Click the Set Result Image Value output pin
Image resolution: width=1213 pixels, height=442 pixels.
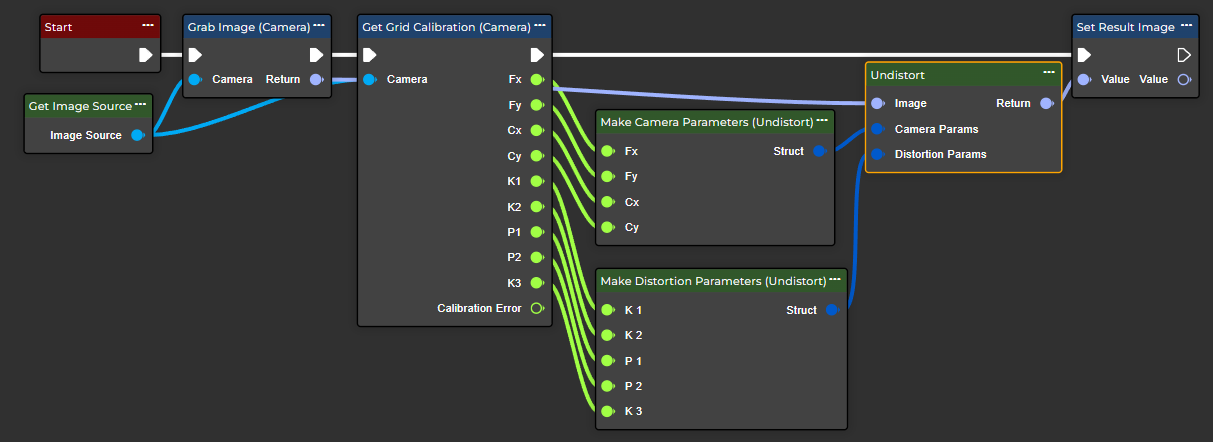pyautogui.click(x=1184, y=79)
